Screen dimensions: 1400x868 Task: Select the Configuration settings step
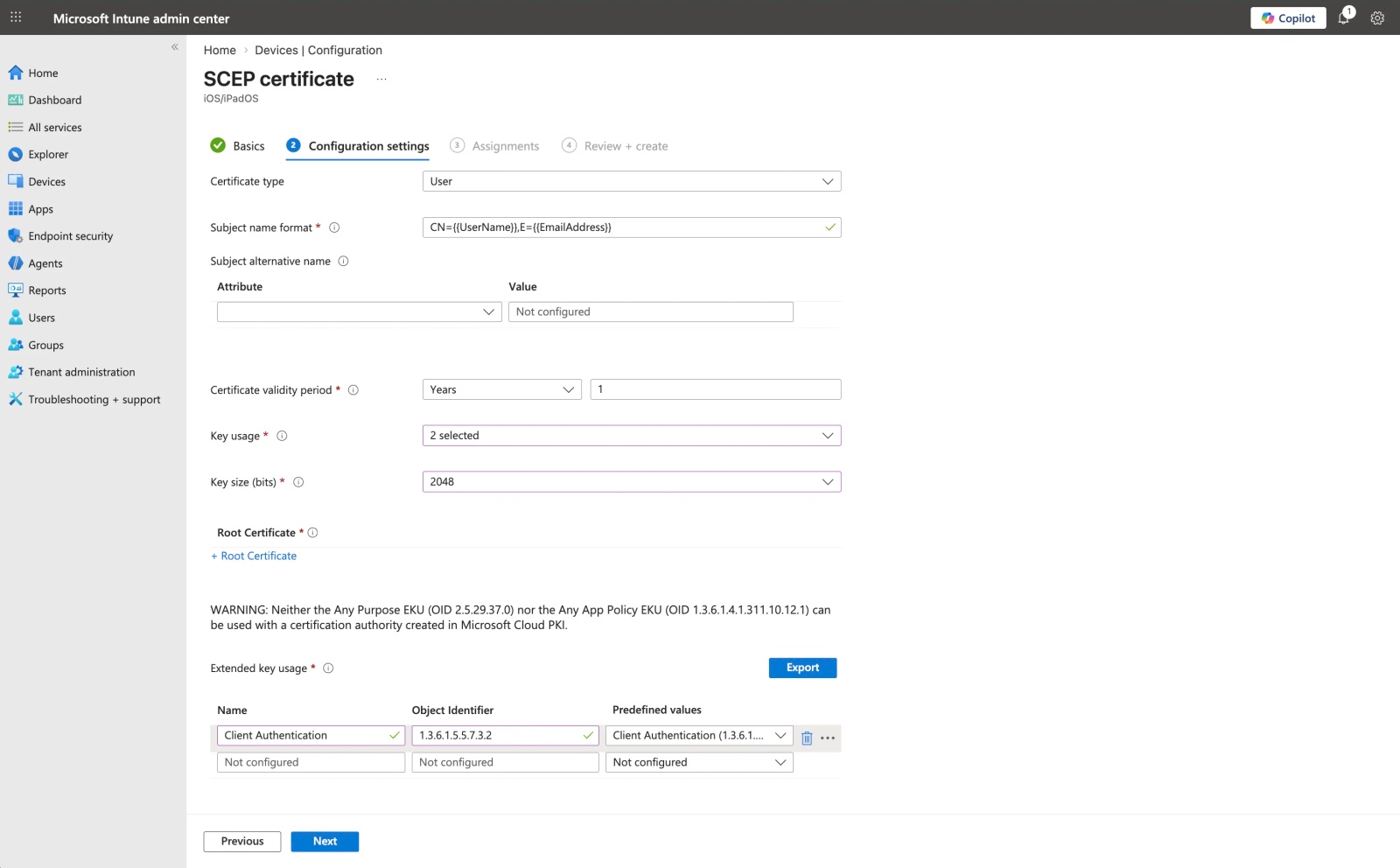(x=358, y=146)
